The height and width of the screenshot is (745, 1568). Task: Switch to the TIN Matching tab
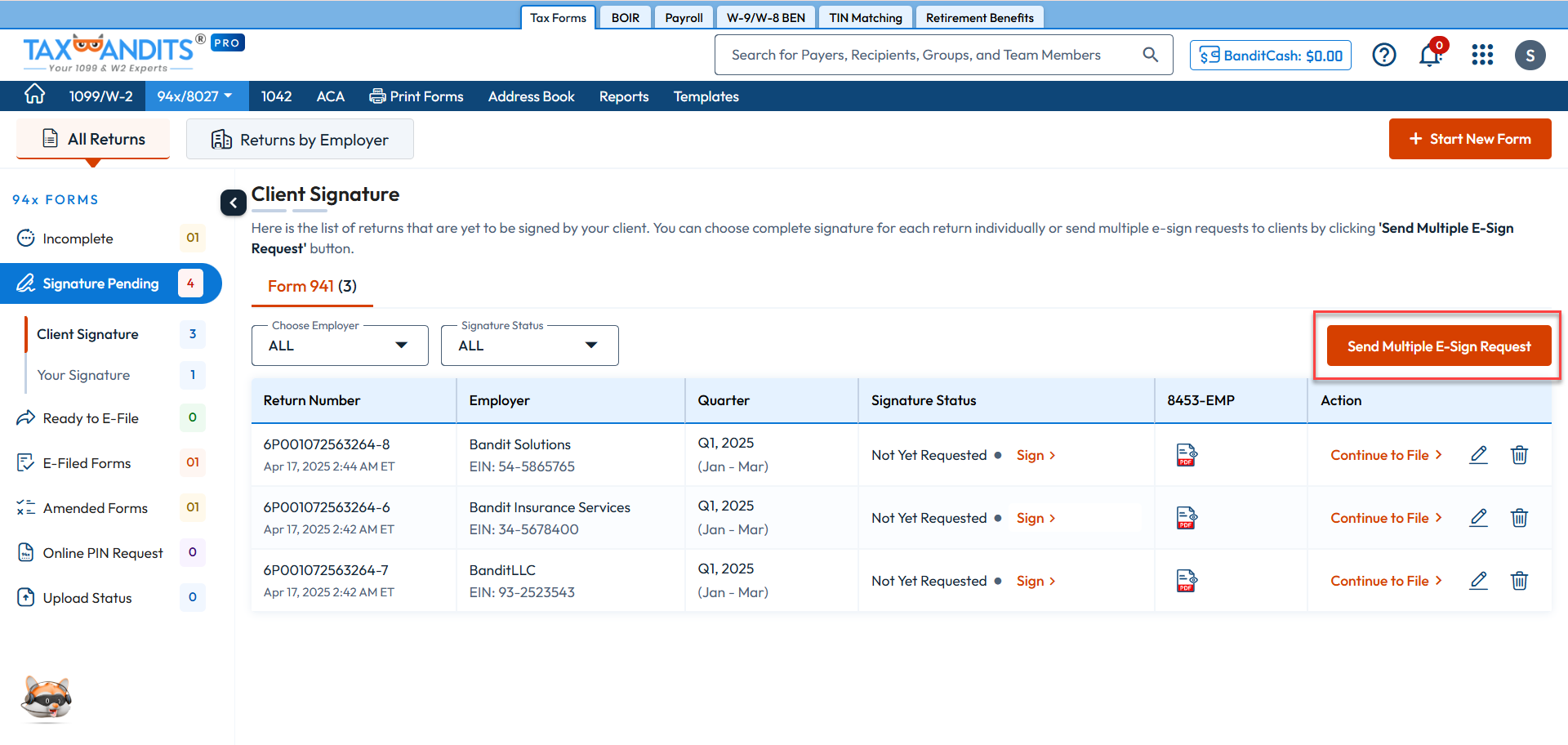866,17
